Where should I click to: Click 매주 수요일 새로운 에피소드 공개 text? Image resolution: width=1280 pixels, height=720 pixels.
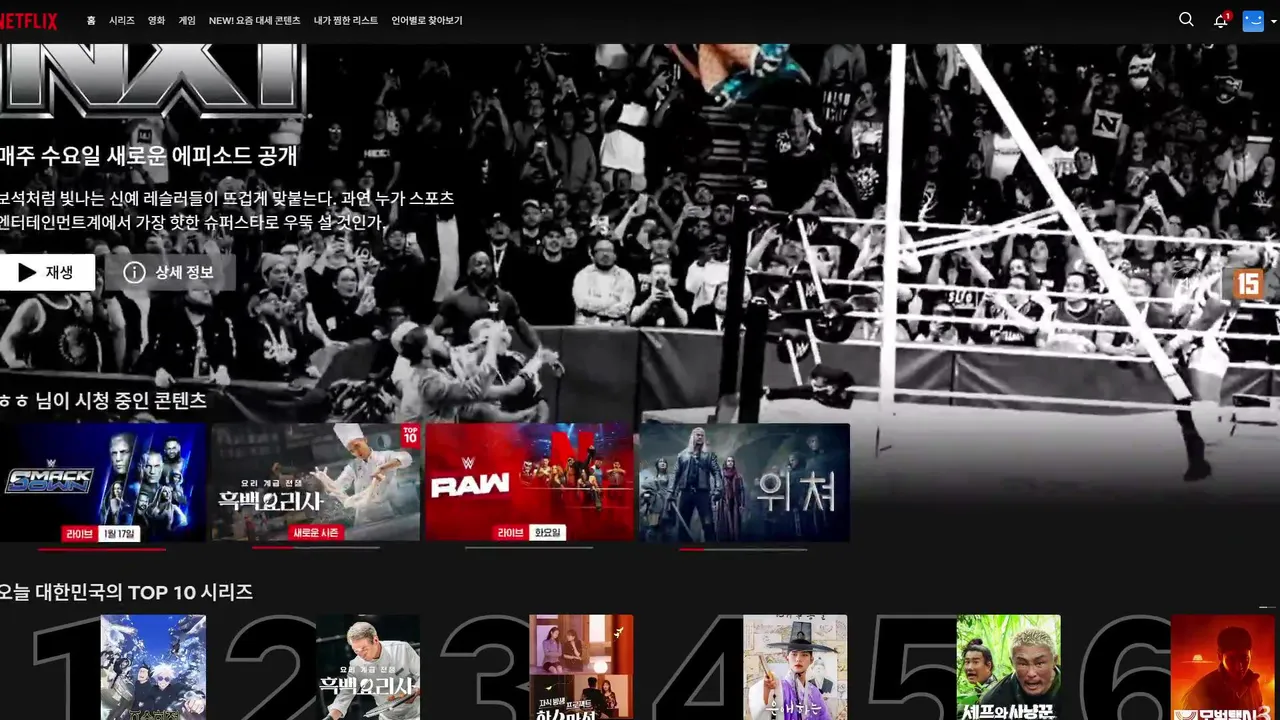(x=148, y=156)
